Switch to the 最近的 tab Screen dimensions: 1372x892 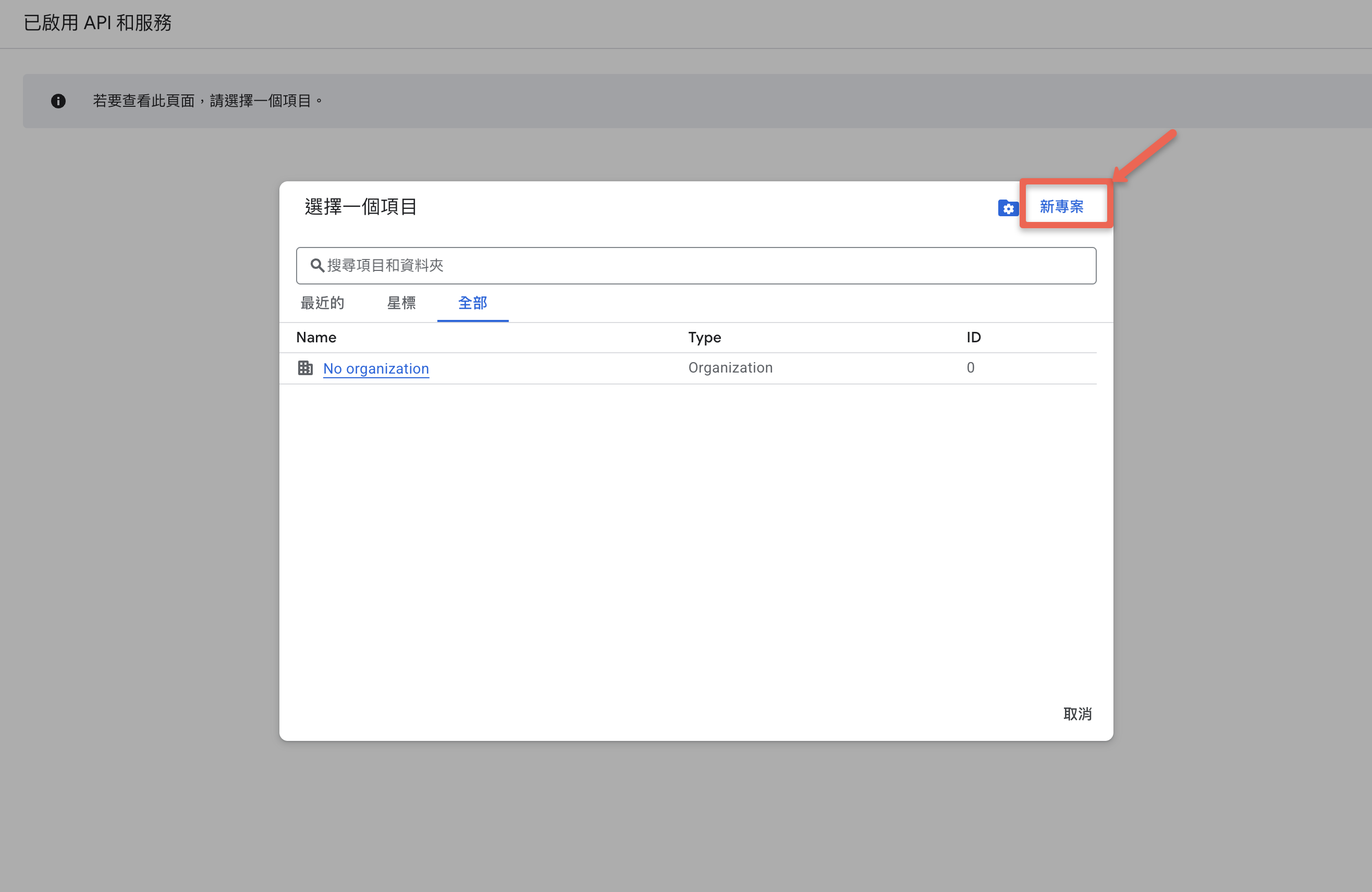(x=322, y=303)
